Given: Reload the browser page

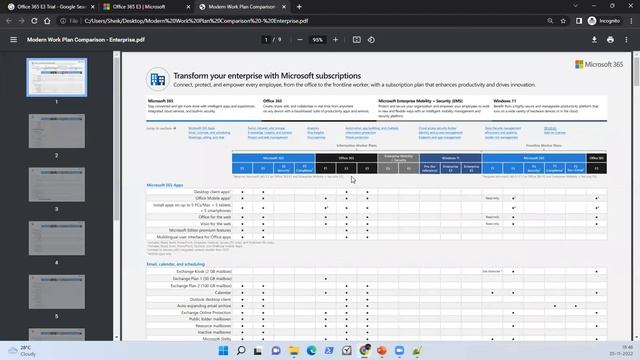Looking at the screenshot, I should (34, 21).
